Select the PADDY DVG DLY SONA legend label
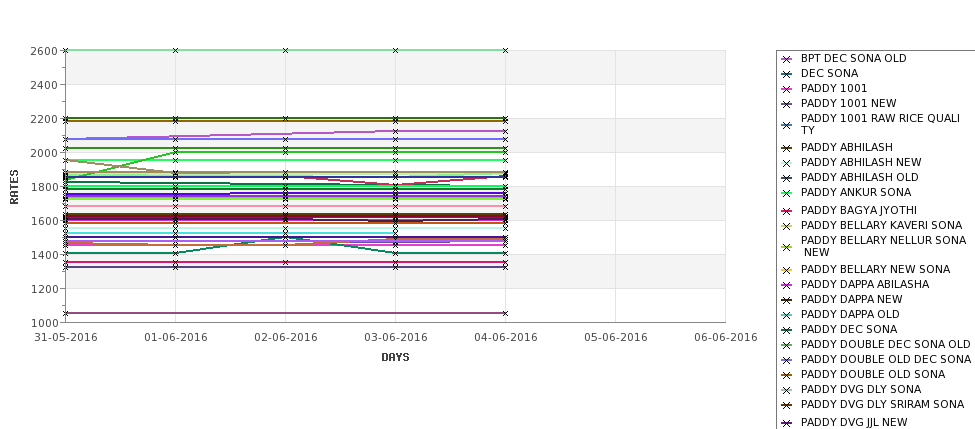 pos(861,389)
